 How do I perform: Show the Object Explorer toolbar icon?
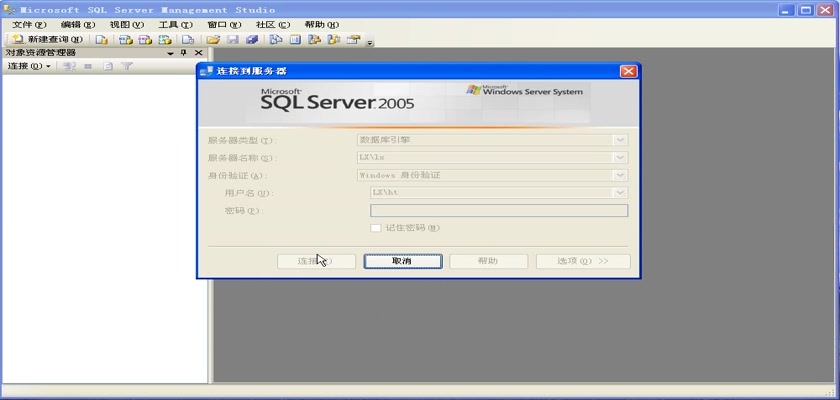[314, 40]
